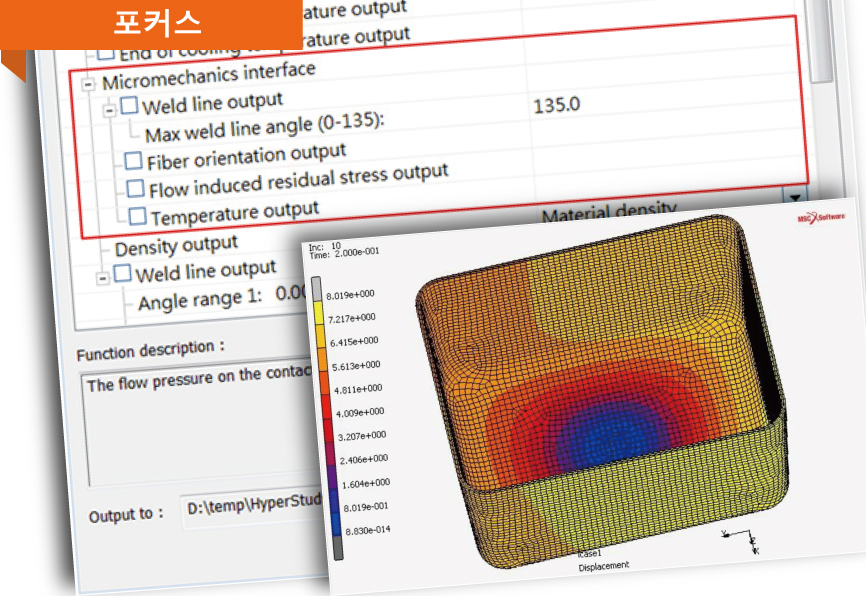Select the Angle range 1 row label
Screen dimensions: 866x596
point(200,300)
